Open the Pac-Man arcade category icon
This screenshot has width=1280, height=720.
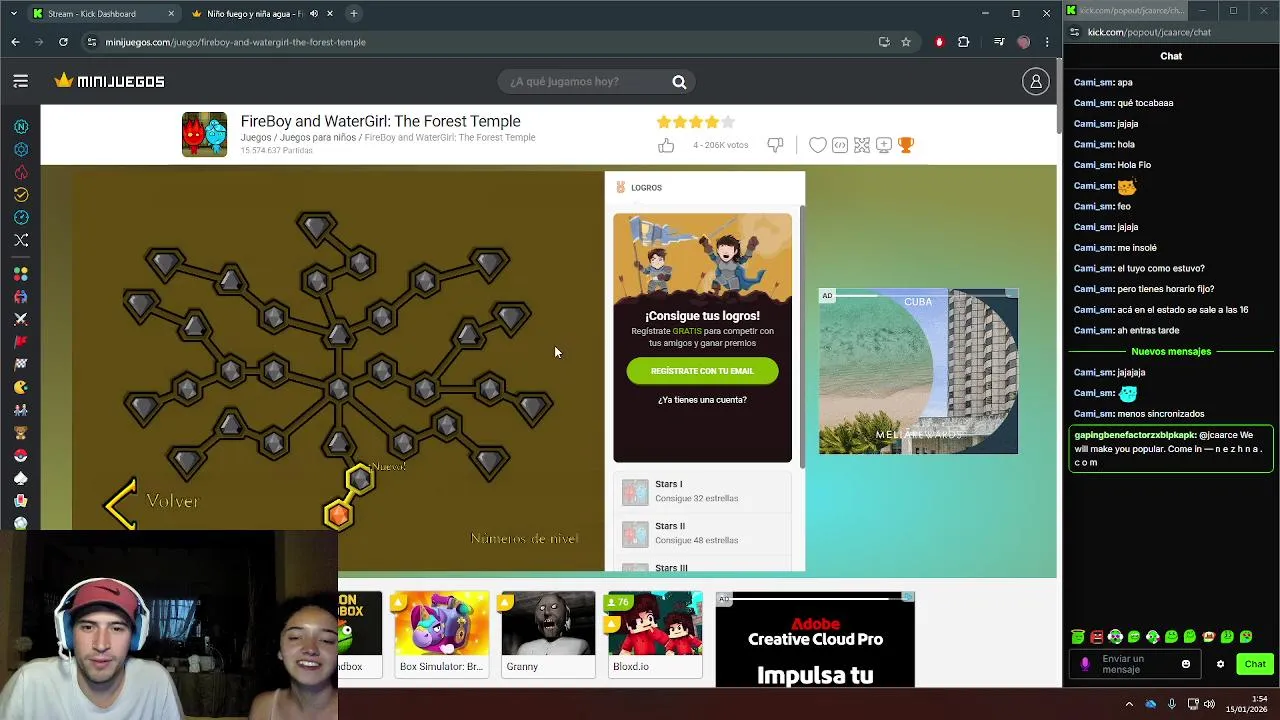click(x=21, y=387)
